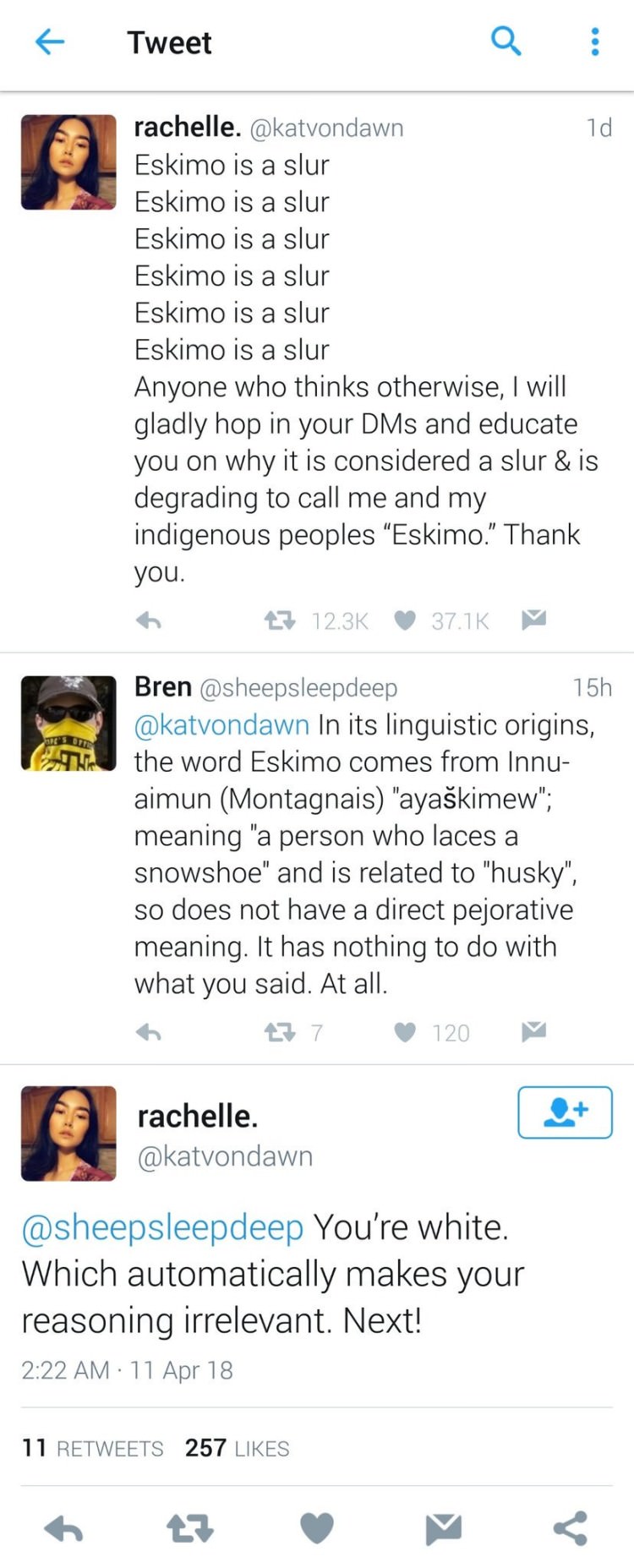Like the main tweet from bottom bar
This screenshot has height=1568, width=634.
tap(317, 1528)
